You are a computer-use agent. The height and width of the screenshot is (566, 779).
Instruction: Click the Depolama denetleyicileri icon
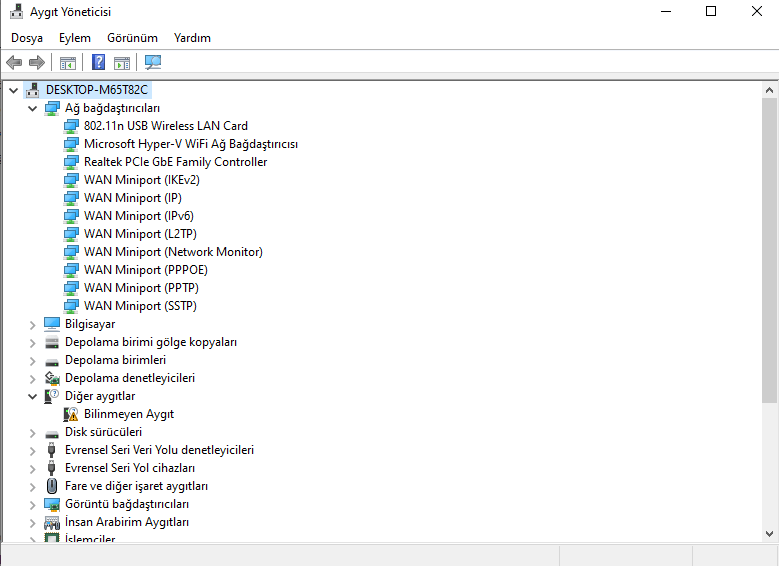pyautogui.click(x=52, y=378)
